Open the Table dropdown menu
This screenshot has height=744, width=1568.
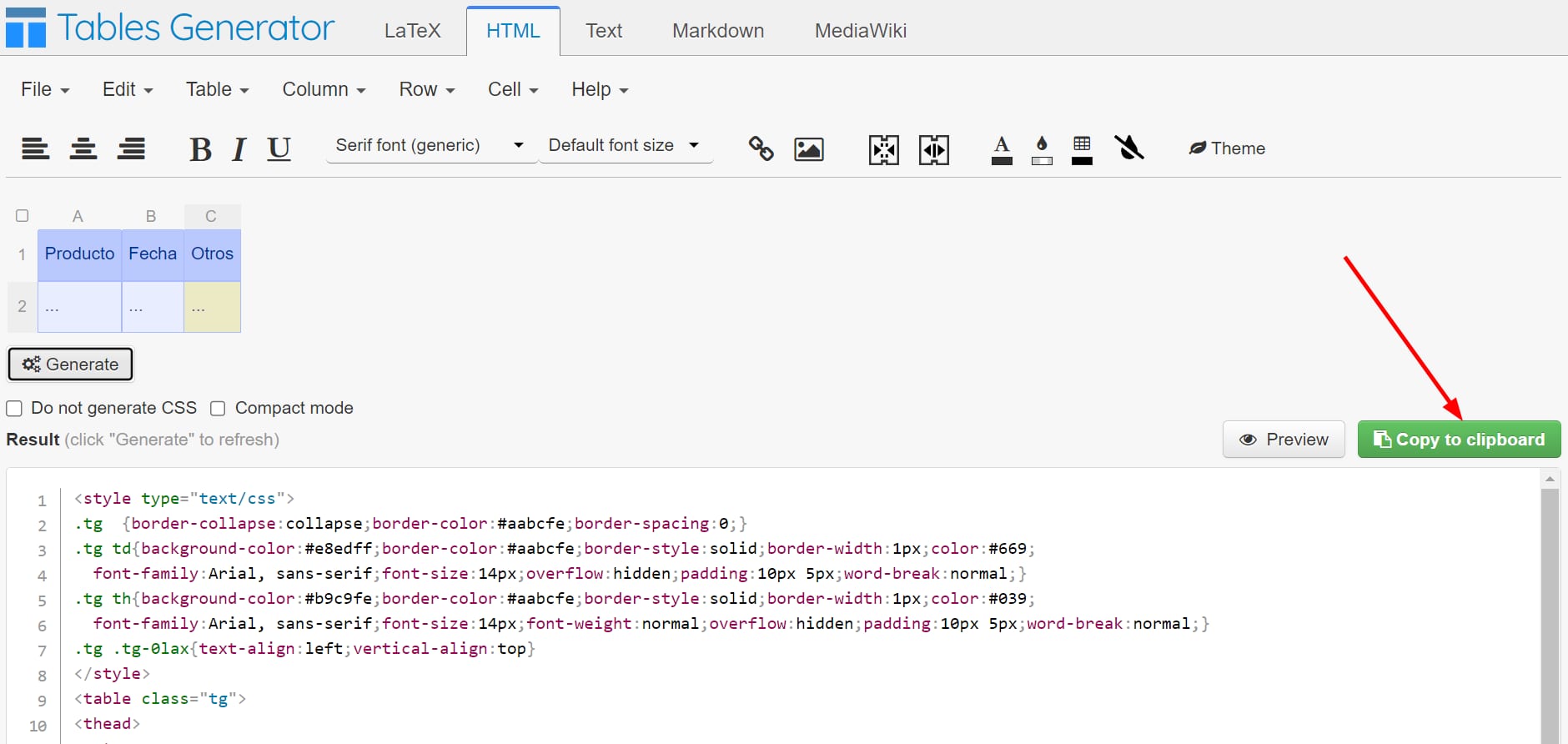tap(217, 89)
